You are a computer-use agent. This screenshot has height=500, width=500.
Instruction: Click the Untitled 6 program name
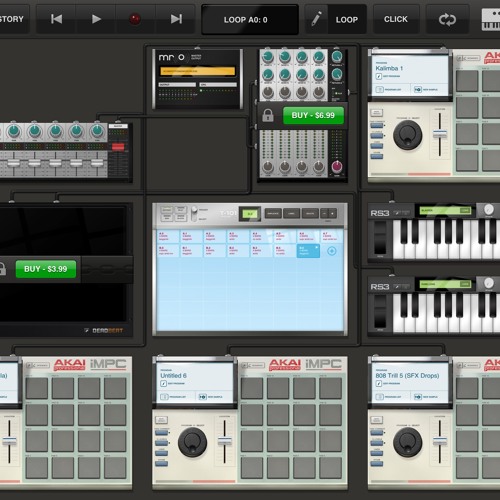coord(173,376)
